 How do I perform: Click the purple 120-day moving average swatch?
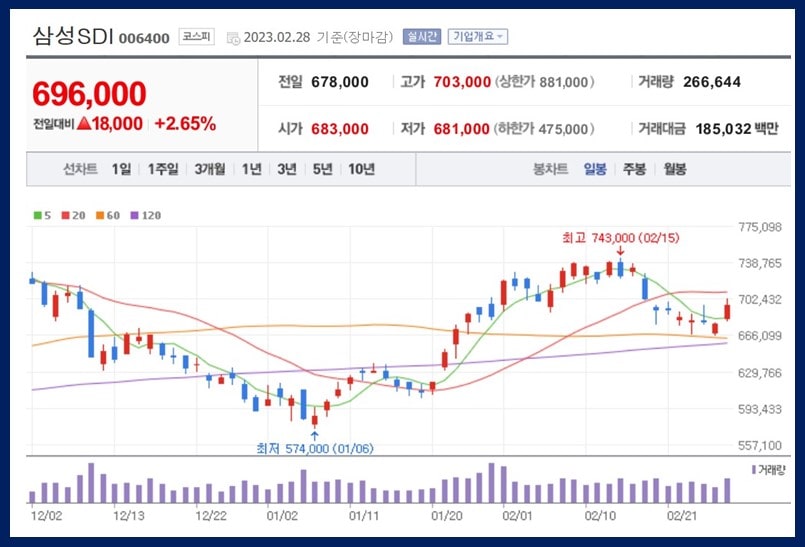(x=135, y=216)
